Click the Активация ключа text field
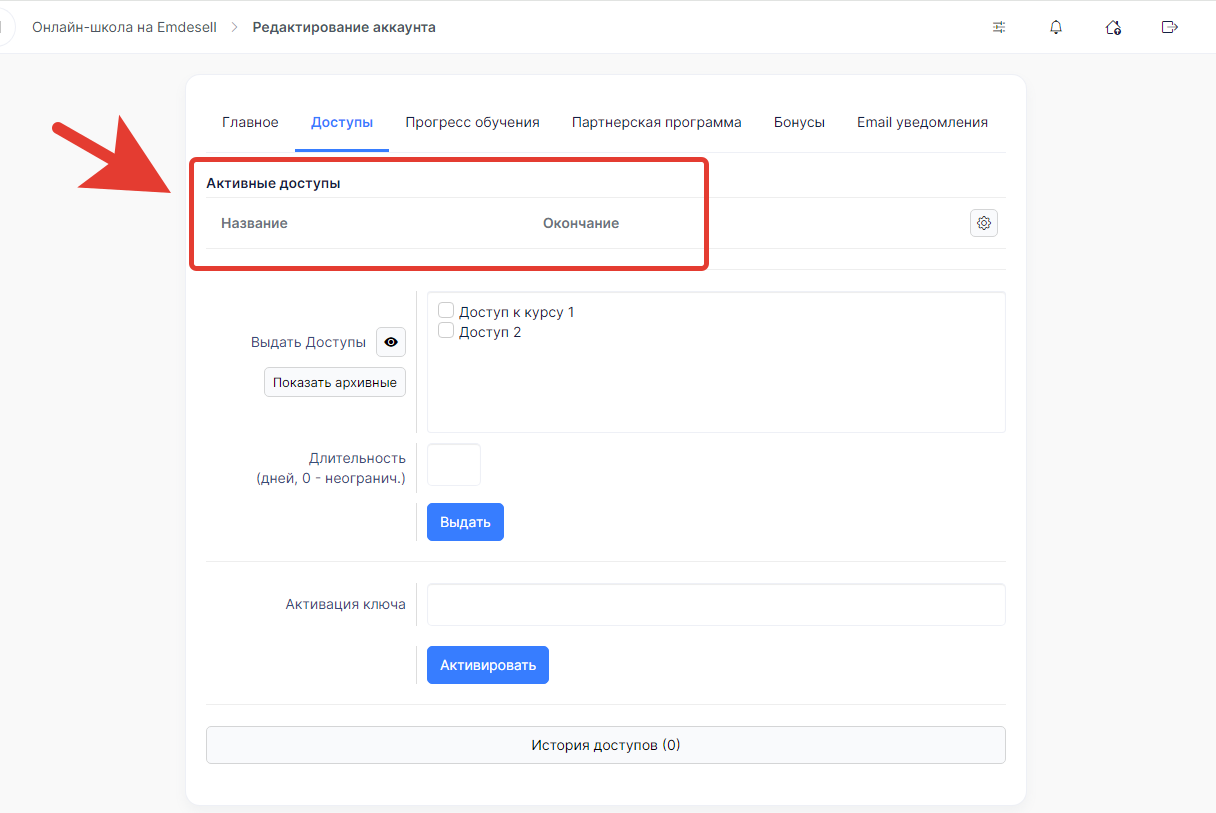The height and width of the screenshot is (813, 1216). [x=715, y=605]
